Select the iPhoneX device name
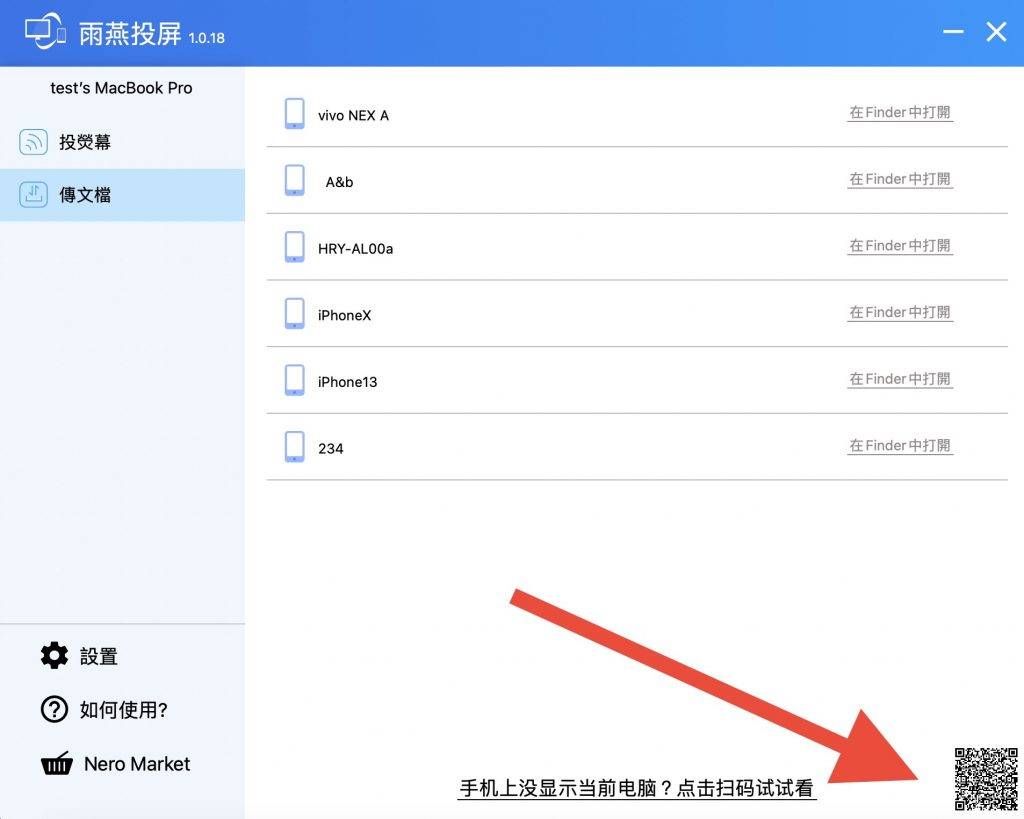 pyautogui.click(x=344, y=315)
